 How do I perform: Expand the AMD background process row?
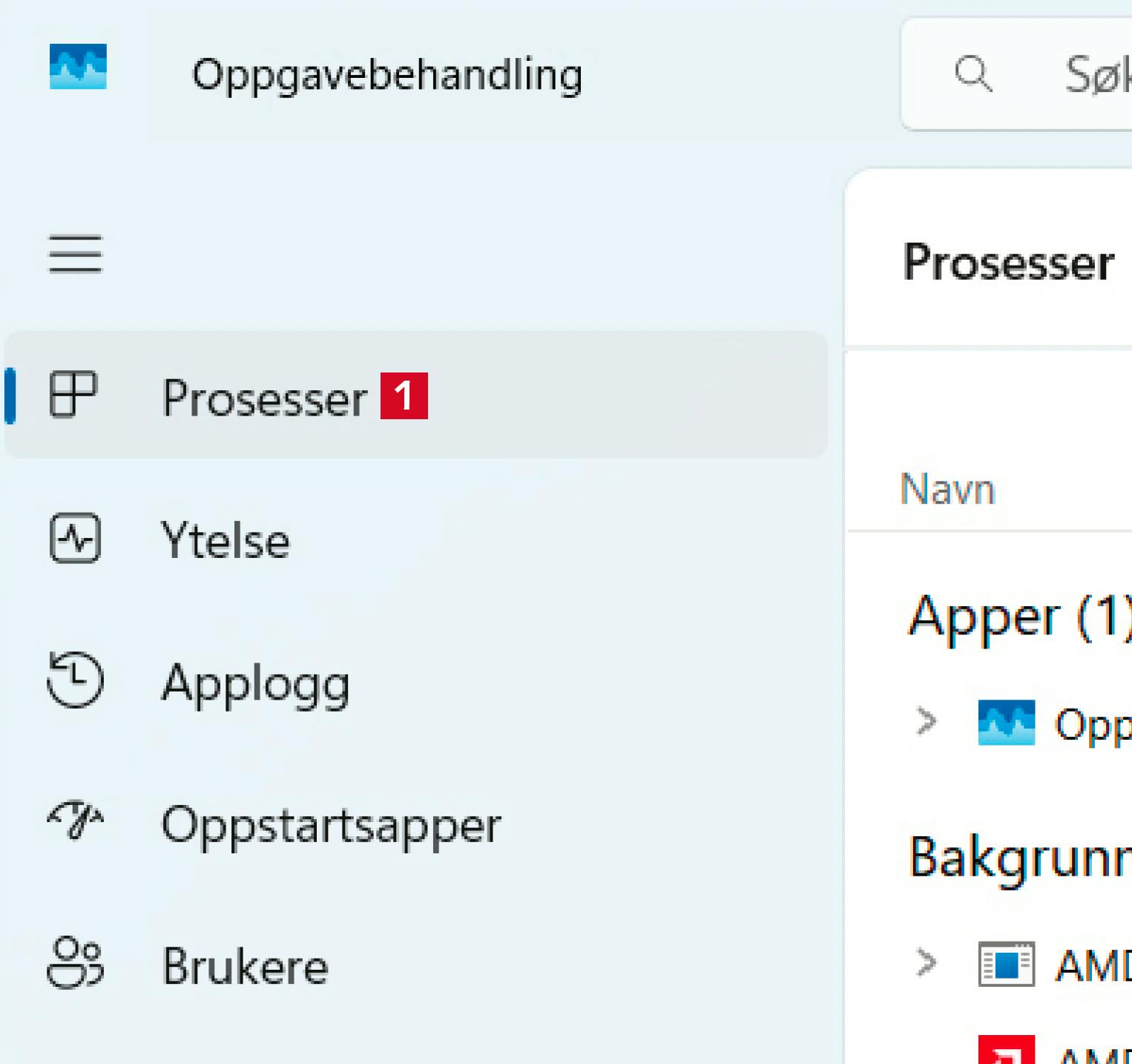(927, 963)
